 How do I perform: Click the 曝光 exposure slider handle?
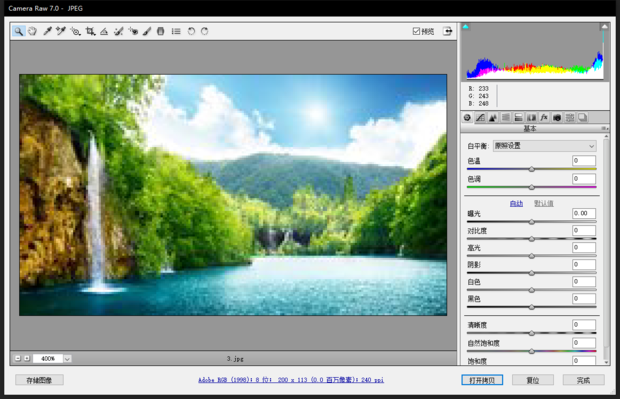coord(532,222)
